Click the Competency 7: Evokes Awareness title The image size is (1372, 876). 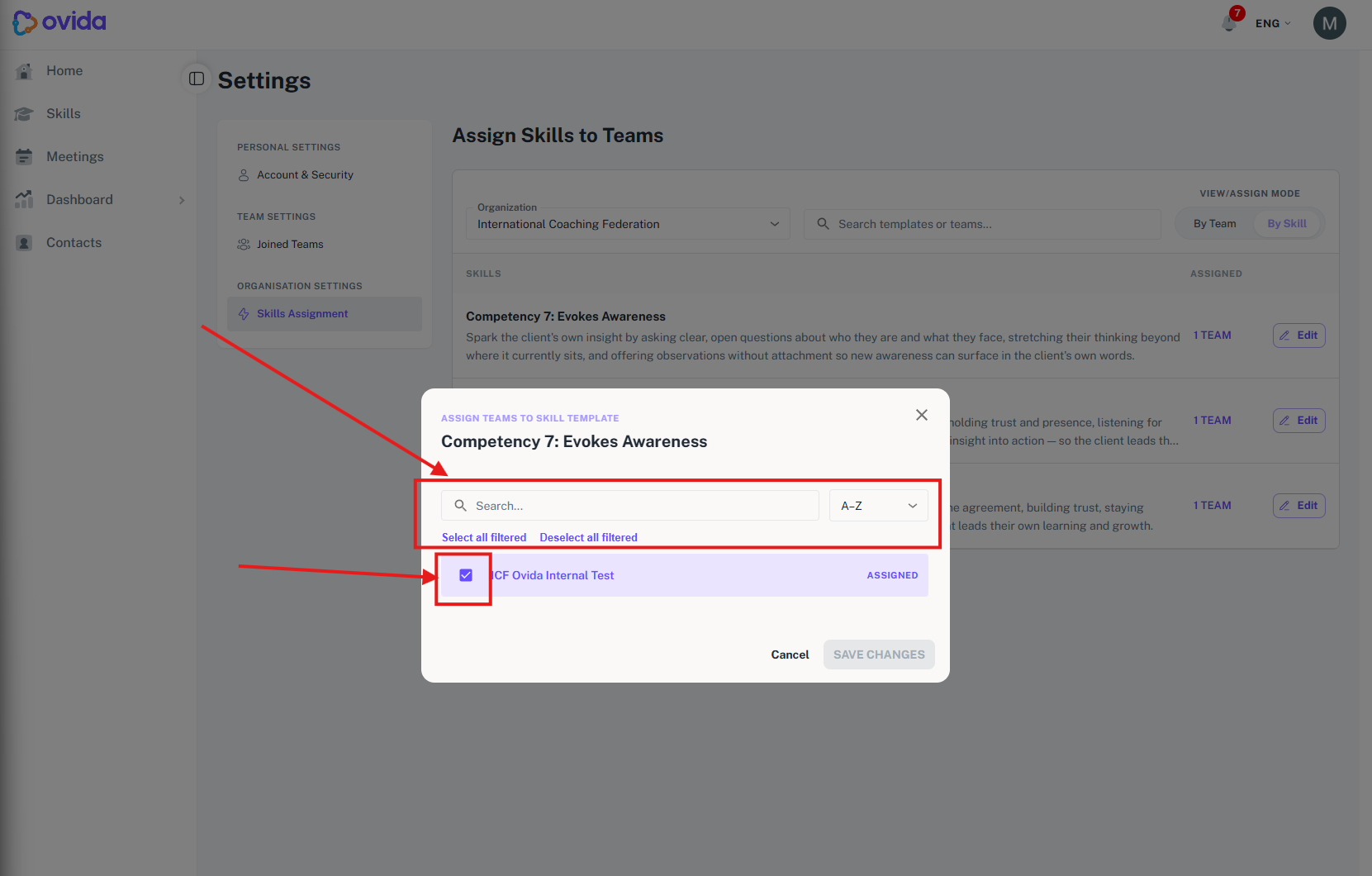pyautogui.click(x=566, y=317)
